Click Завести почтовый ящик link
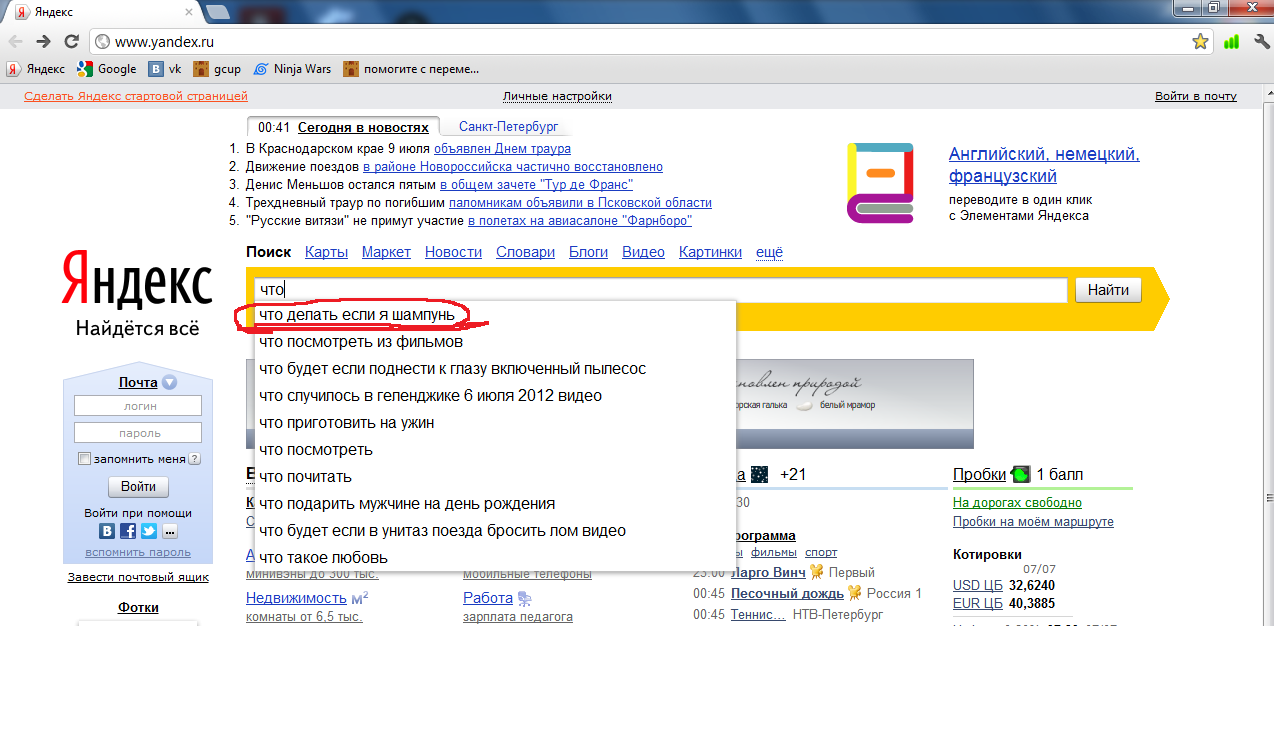 (138, 577)
